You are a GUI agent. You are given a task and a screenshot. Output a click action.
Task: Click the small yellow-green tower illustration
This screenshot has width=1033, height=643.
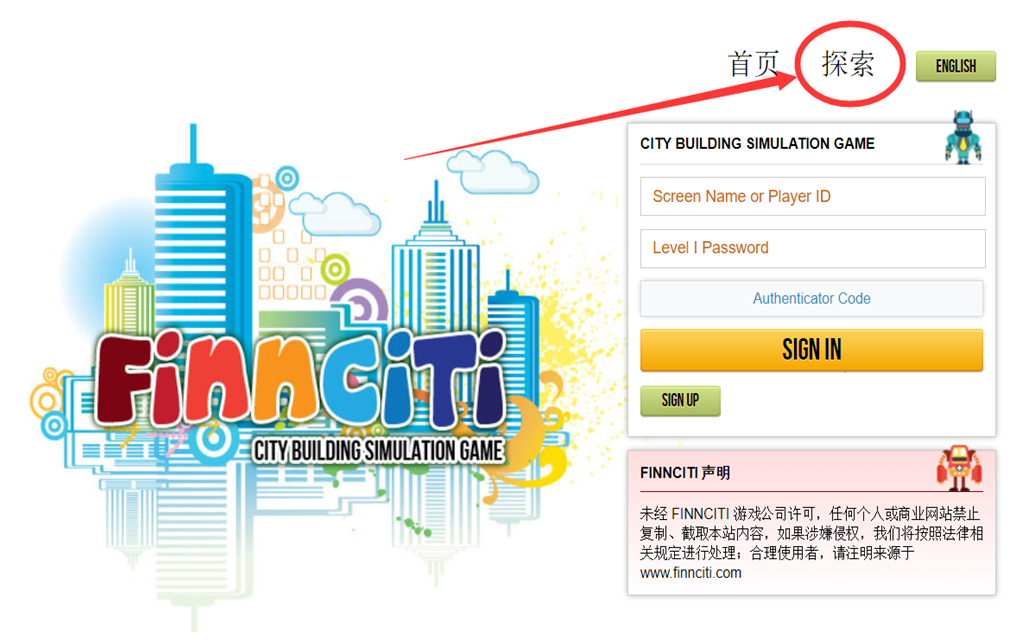[129, 293]
